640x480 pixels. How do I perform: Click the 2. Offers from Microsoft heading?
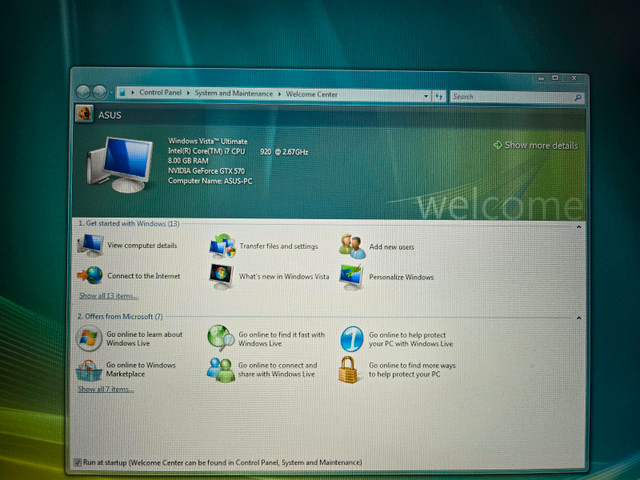(x=120, y=316)
